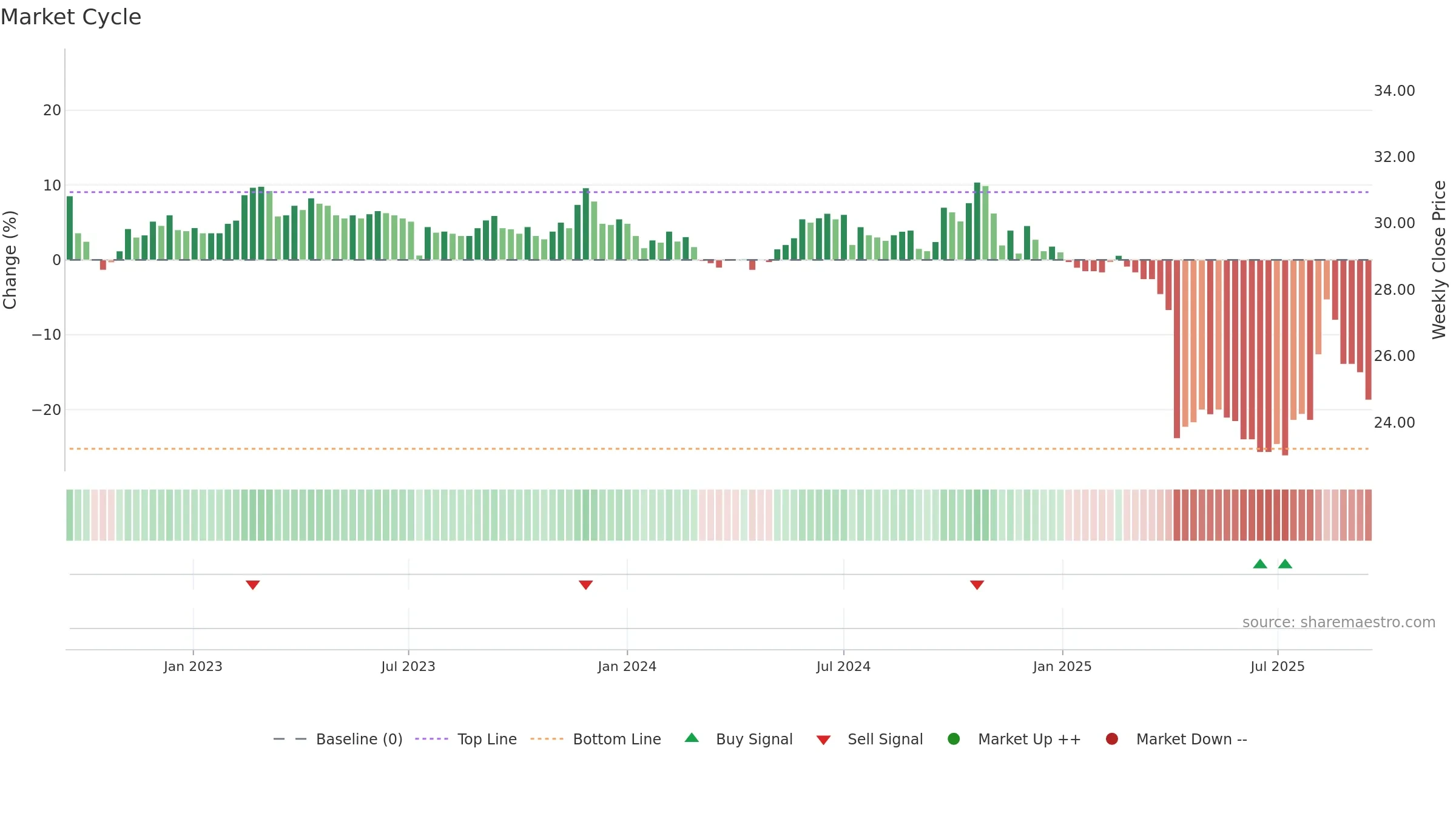Select the sell signal marker before Jan 2024

click(x=585, y=585)
